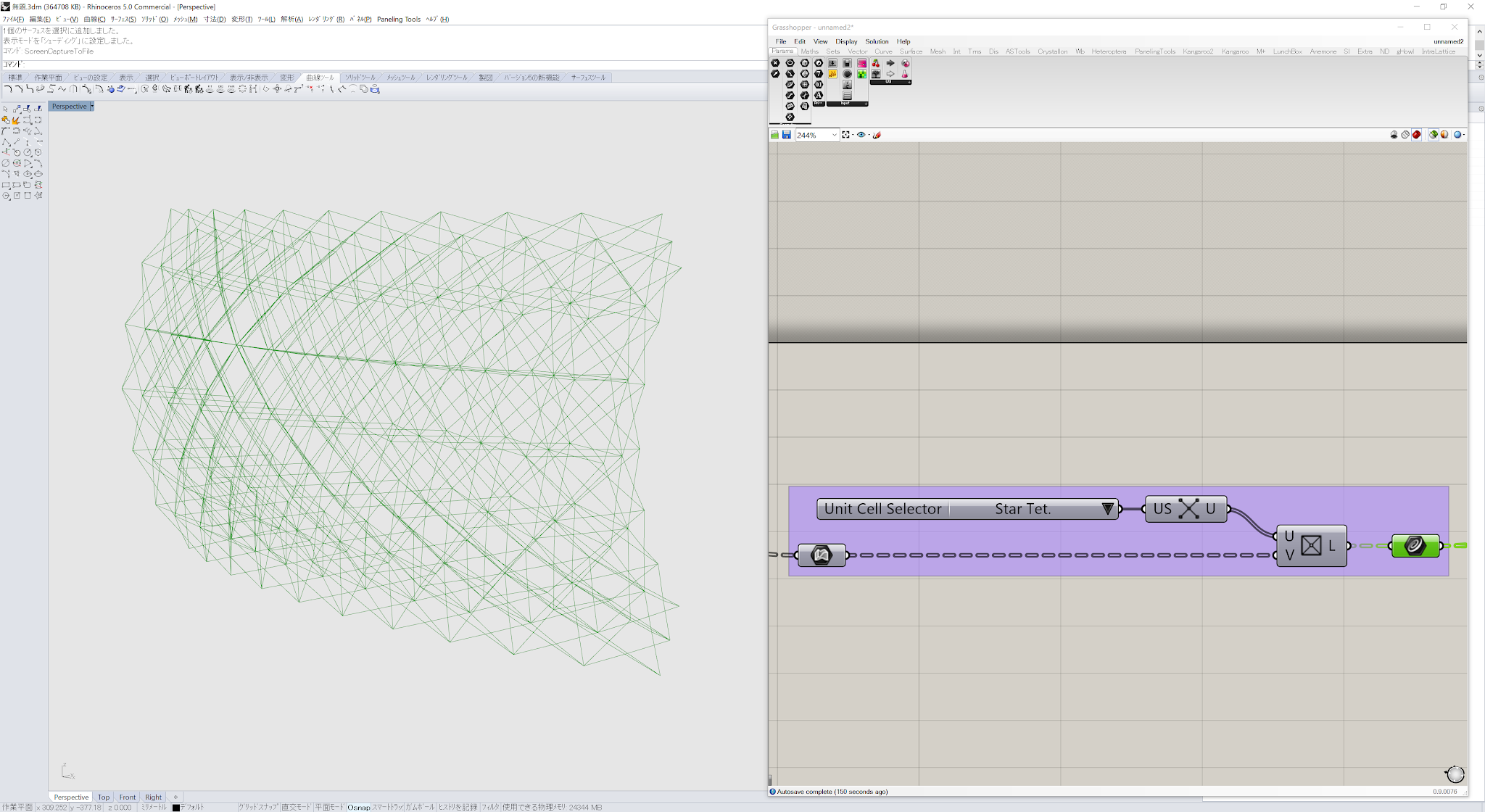Click the open file icon in Grasshopper
This screenshot has width=1485, height=812.
pyautogui.click(x=774, y=135)
